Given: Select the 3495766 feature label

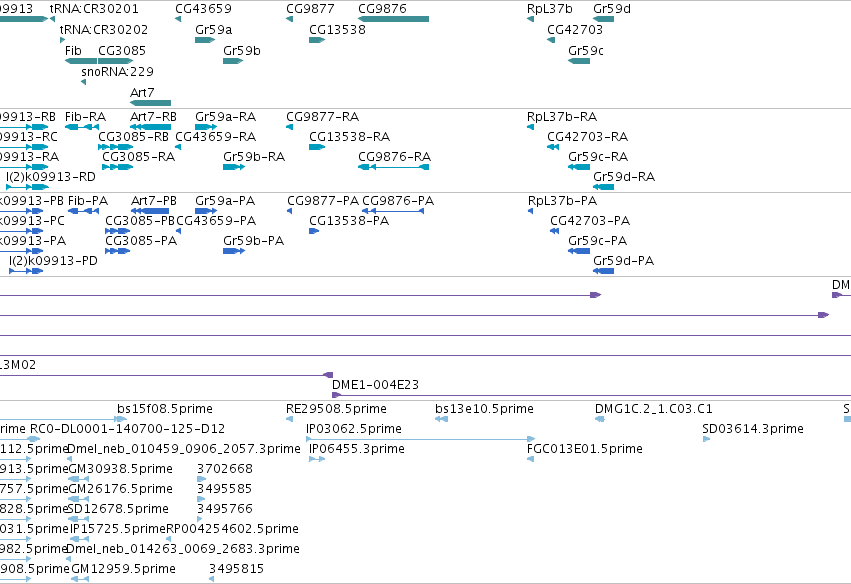Looking at the screenshot, I should 225,509.
